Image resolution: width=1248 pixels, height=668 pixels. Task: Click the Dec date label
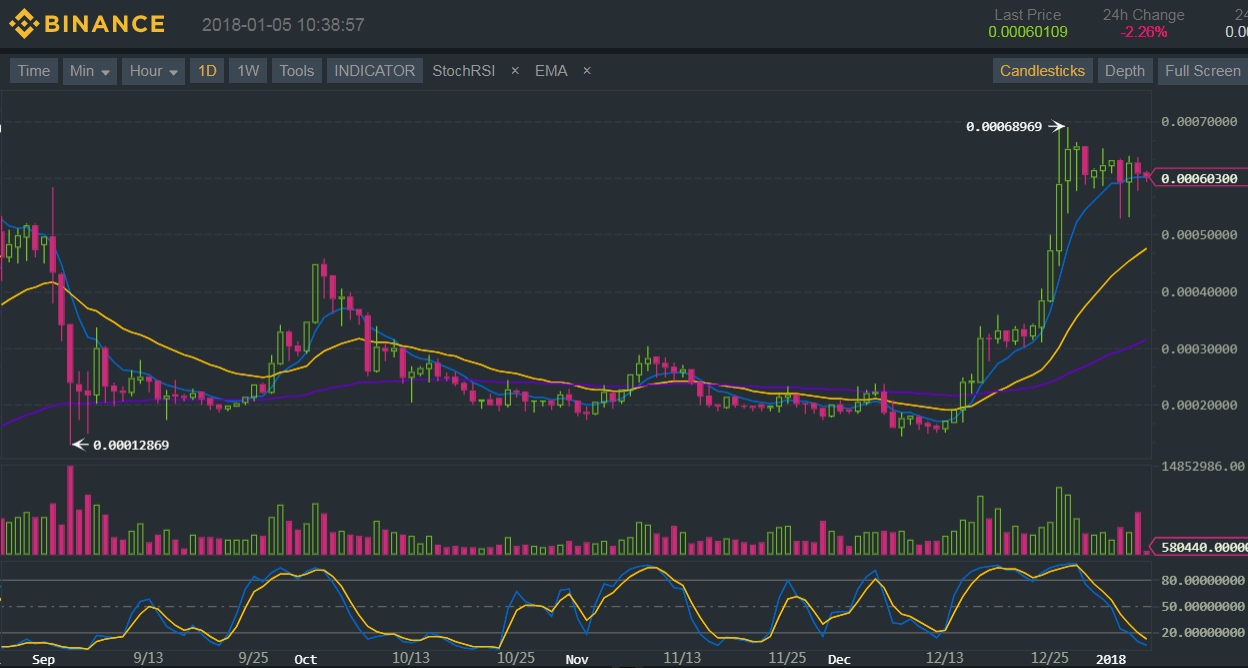839,659
